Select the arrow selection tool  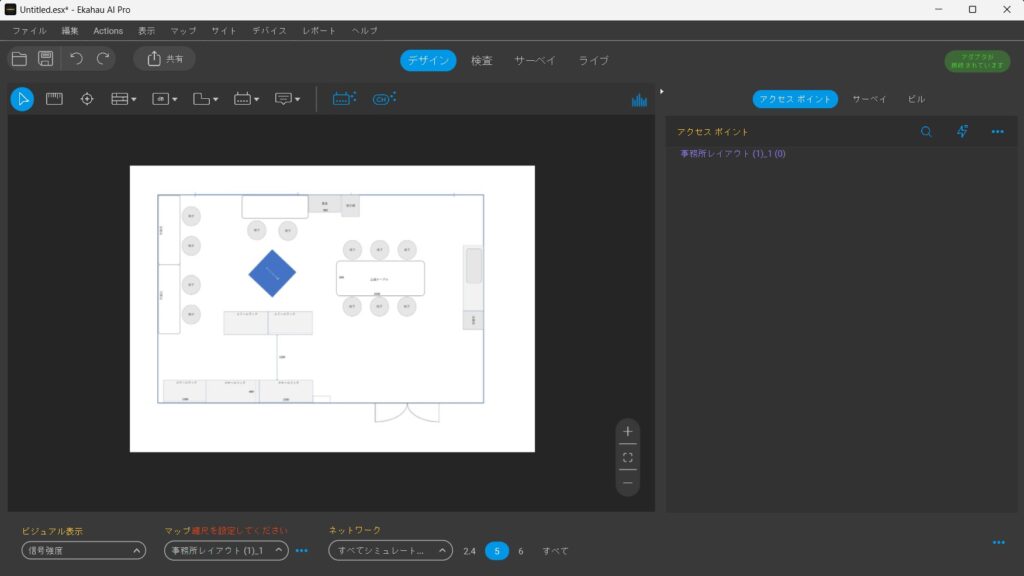(x=22, y=99)
